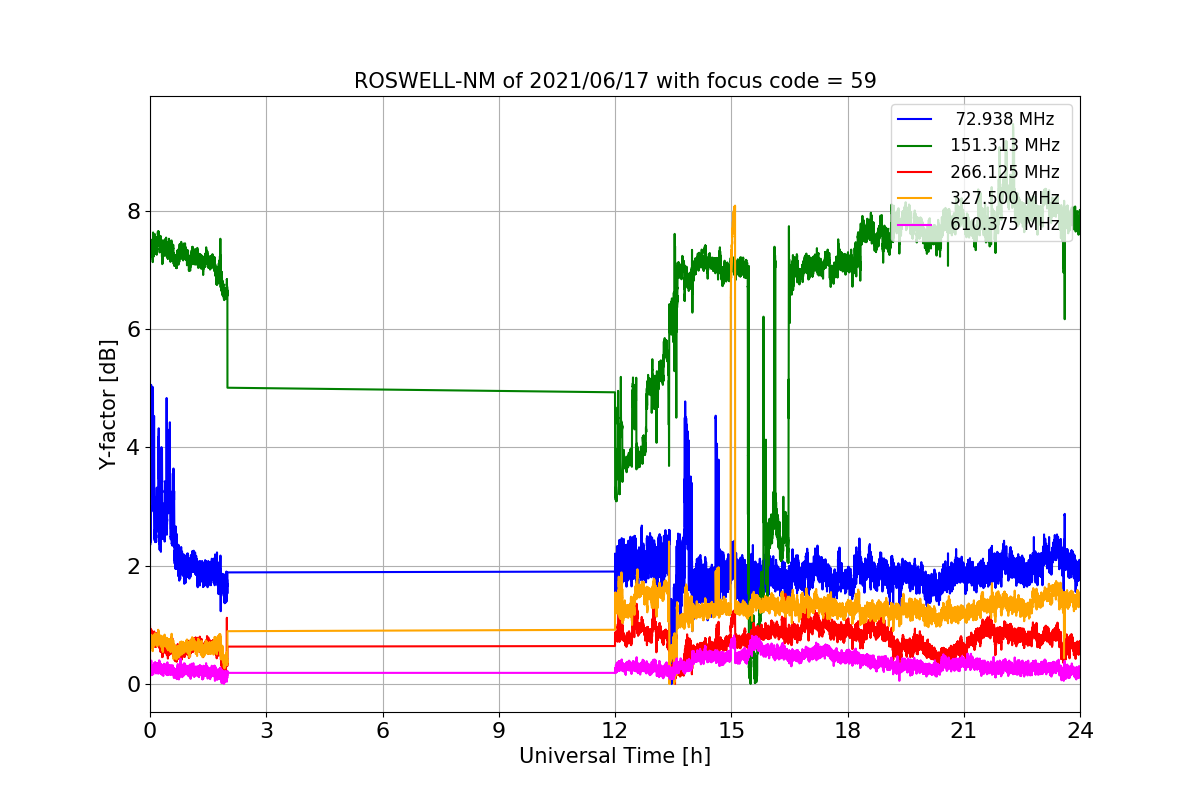Click the x-axis tick label 18

point(848,730)
